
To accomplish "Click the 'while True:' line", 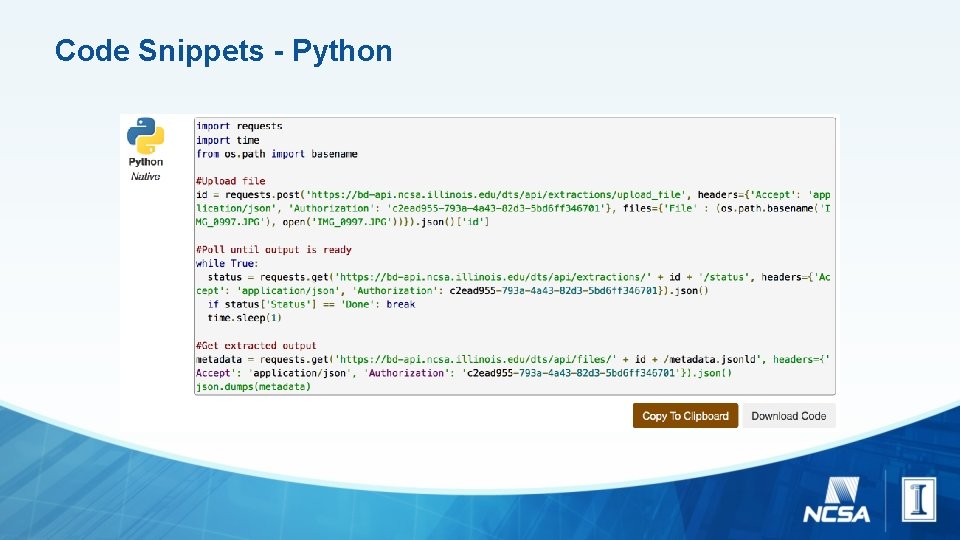I will tap(227, 263).
